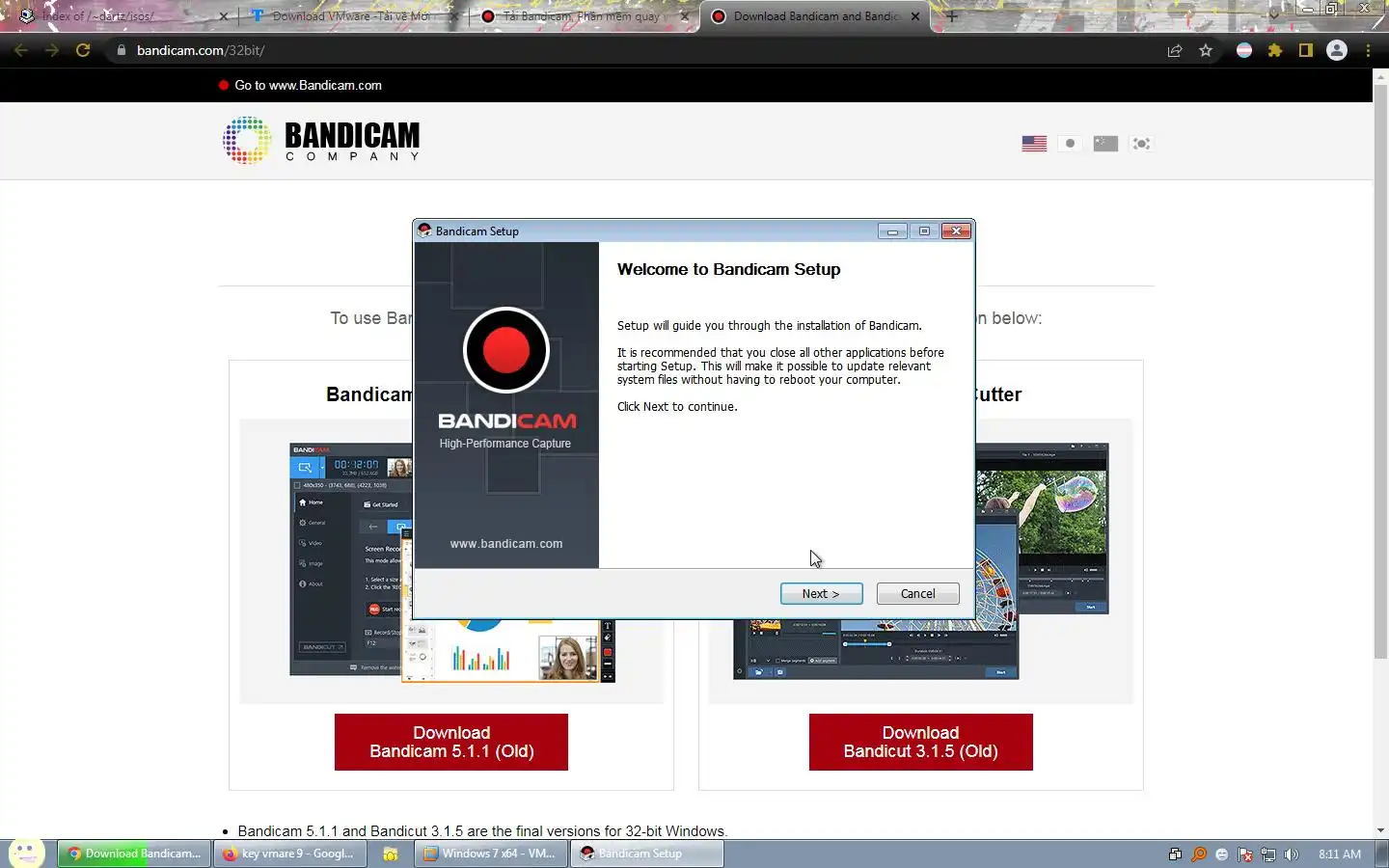1389x868 pixels.
Task: Open Download Bandicam Chrome taskbar item
Action: [x=134, y=854]
